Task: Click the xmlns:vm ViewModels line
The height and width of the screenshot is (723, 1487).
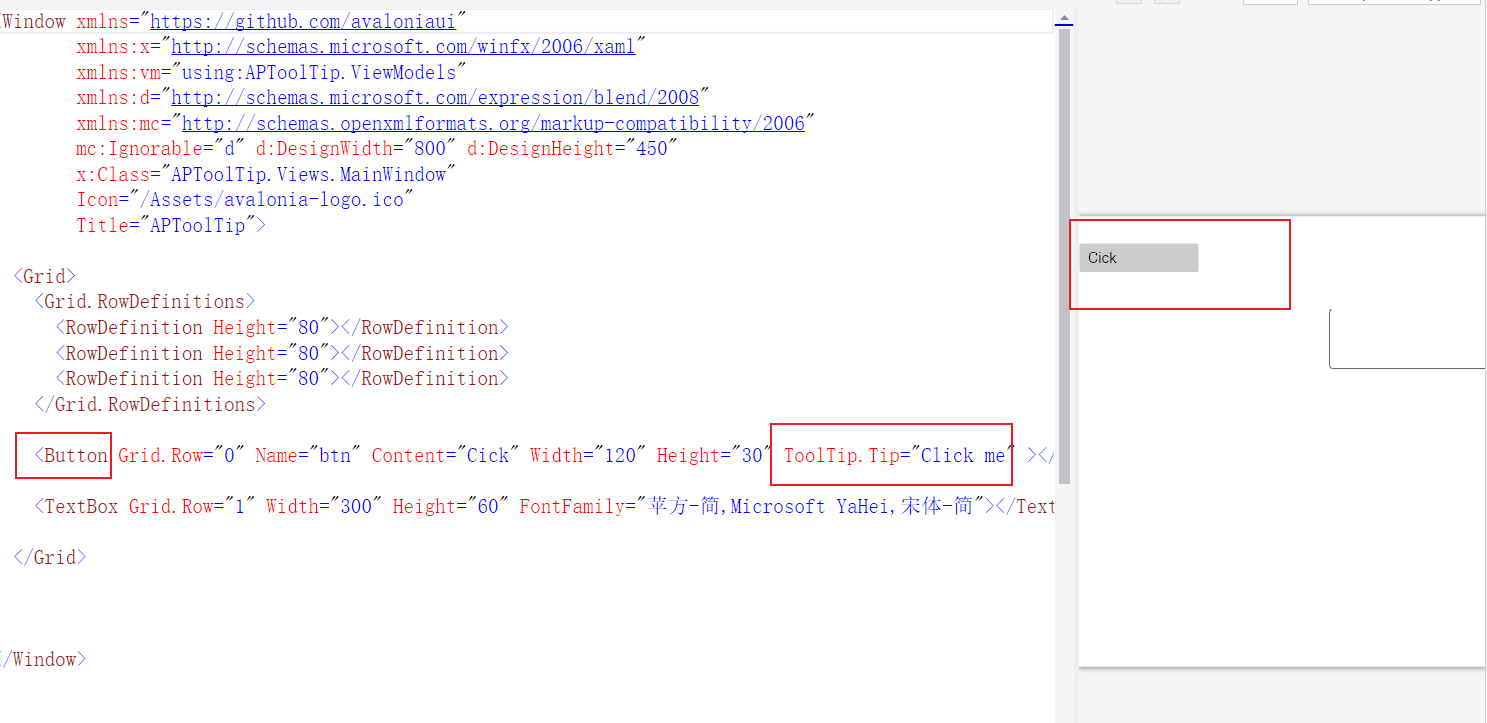Action: click(x=271, y=72)
